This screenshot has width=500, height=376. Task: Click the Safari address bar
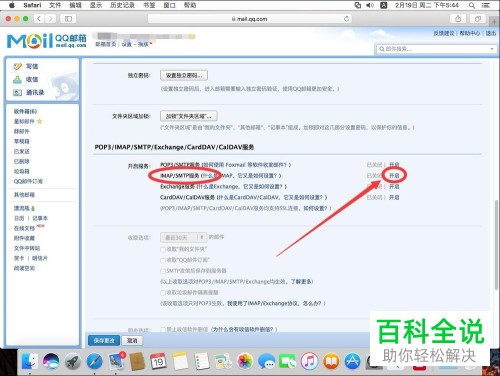click(x=250, y=19)
